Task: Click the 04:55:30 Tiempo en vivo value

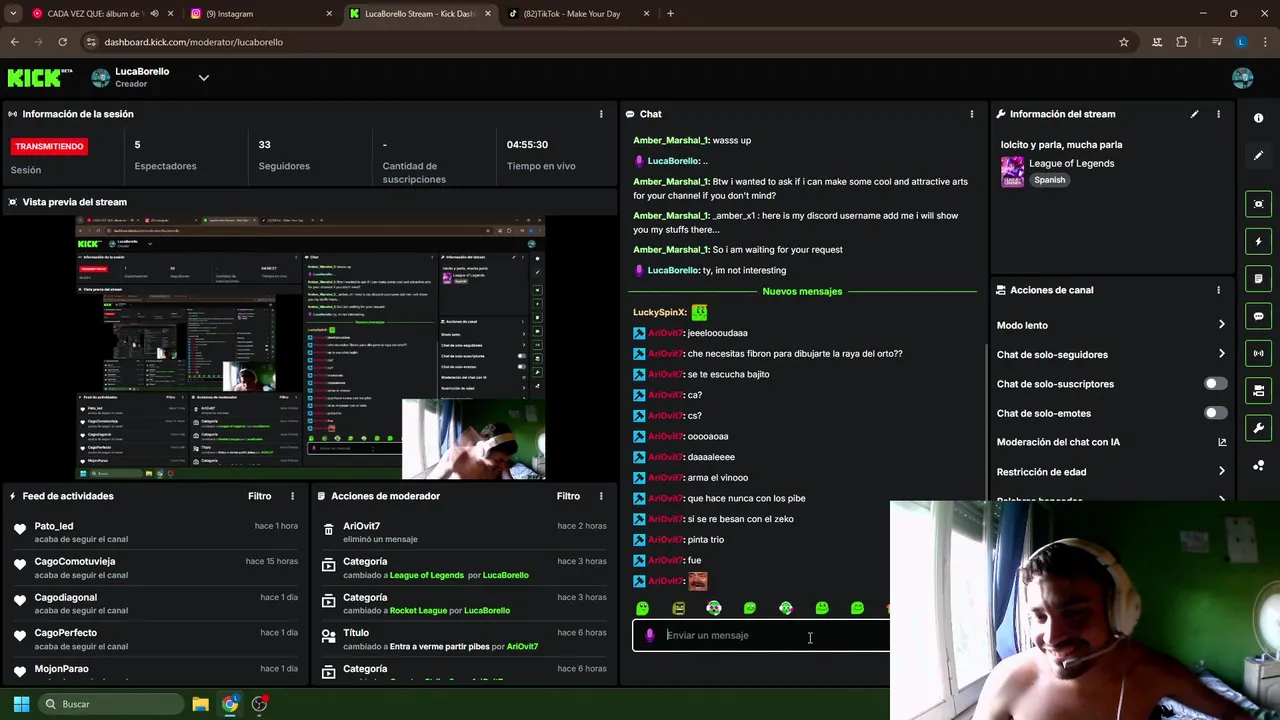Action: click(527, 145)
